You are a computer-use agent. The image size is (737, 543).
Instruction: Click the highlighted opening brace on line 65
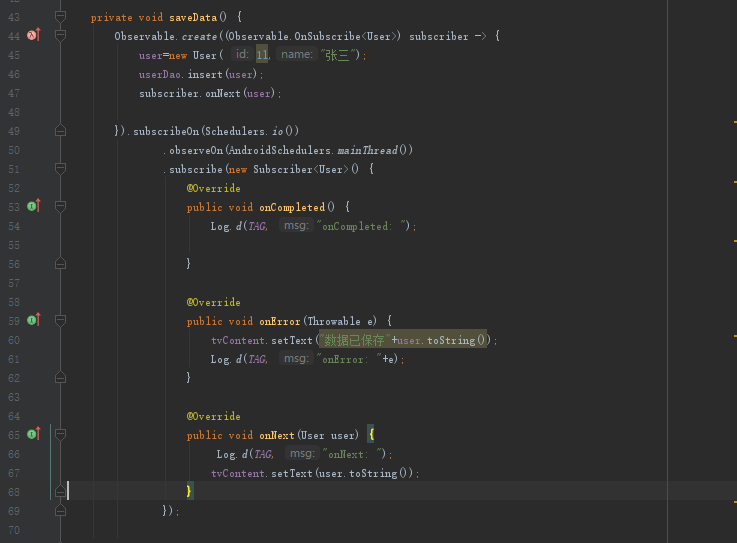tap(371, 434)
